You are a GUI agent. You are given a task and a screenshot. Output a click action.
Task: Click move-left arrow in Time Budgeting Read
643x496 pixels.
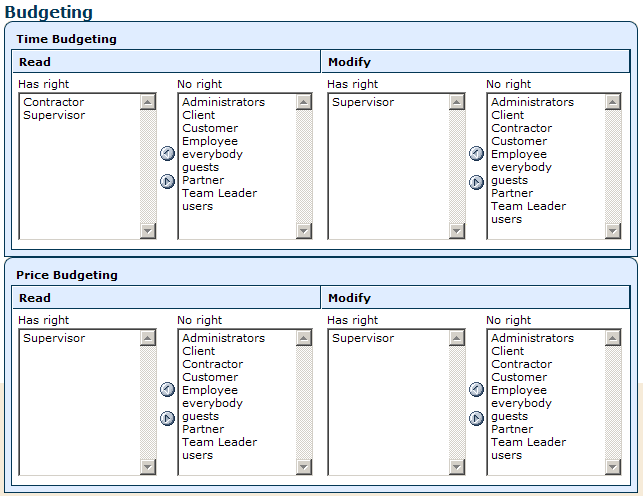coord(167,153)
